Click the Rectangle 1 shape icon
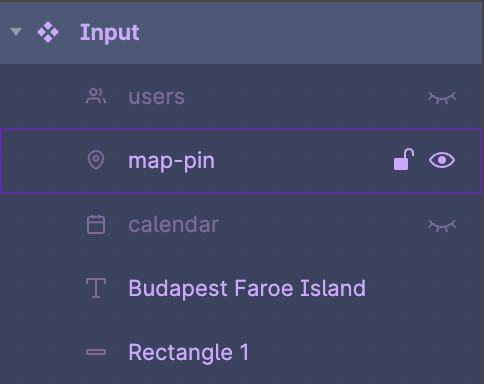Viewport: 484px width, 384px height. pos(96,352)
